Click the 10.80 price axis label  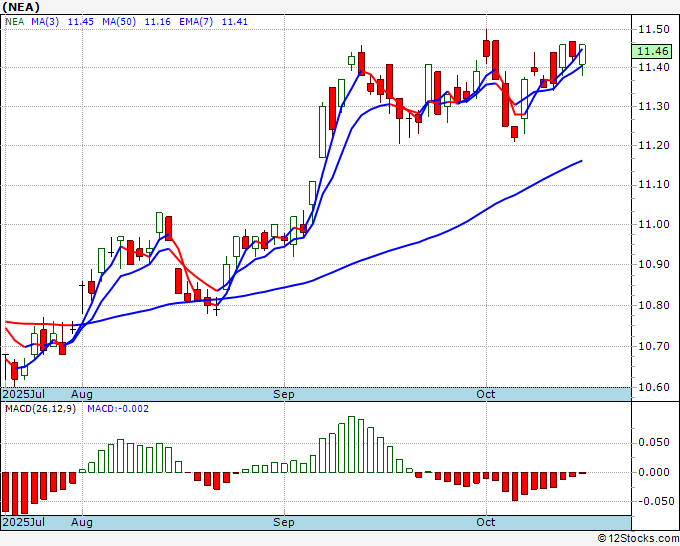(654, 305)
